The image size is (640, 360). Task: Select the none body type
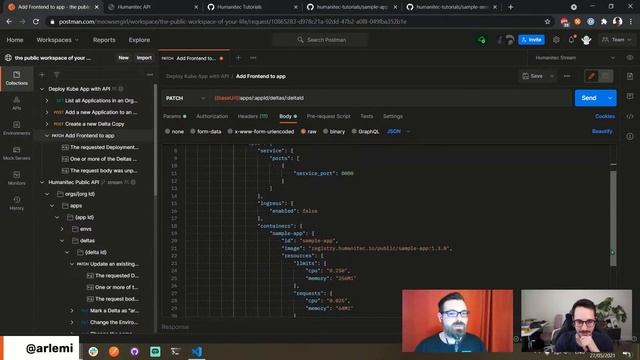[174, 131]
